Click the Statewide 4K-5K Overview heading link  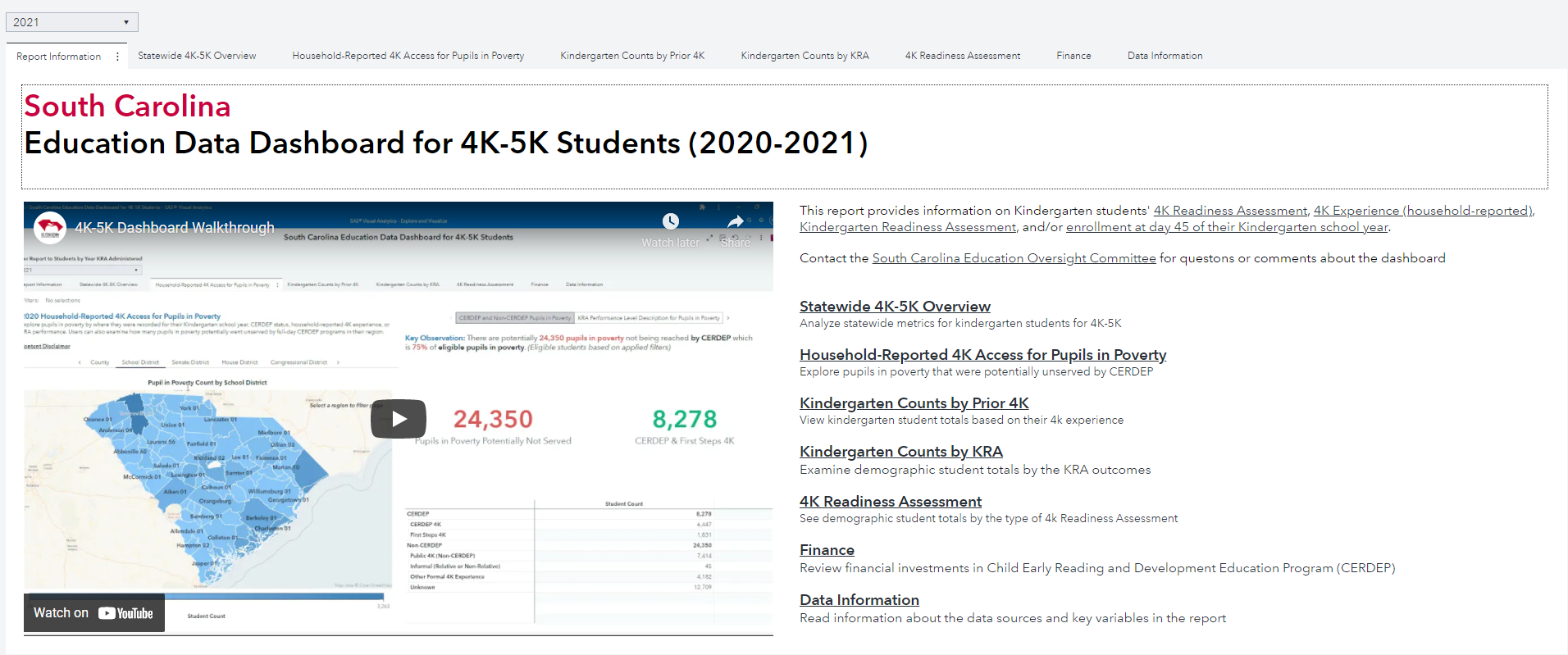(895, 307)
